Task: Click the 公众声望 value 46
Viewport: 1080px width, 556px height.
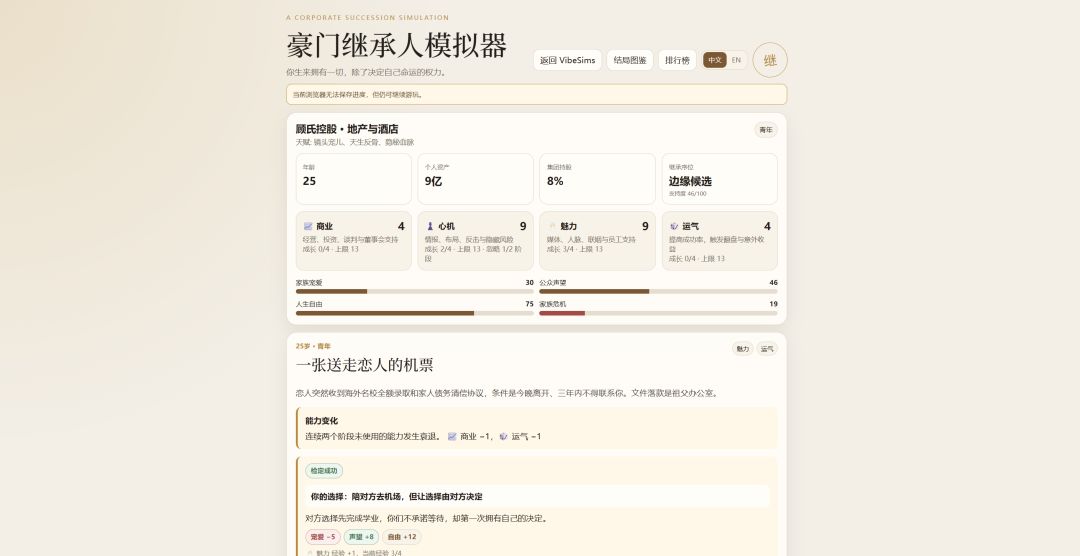Action: pos(773,282)
